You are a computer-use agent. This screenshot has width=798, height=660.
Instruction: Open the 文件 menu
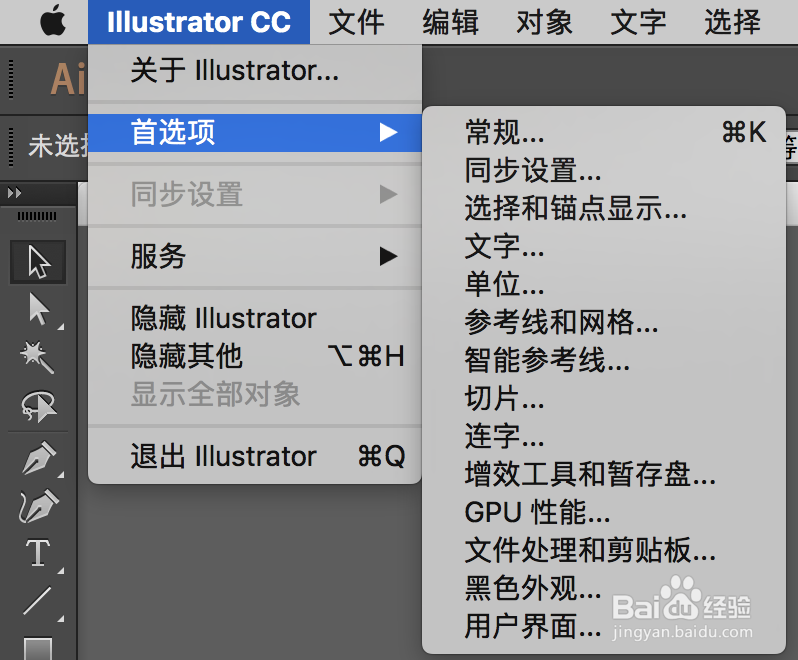[356, 22]
